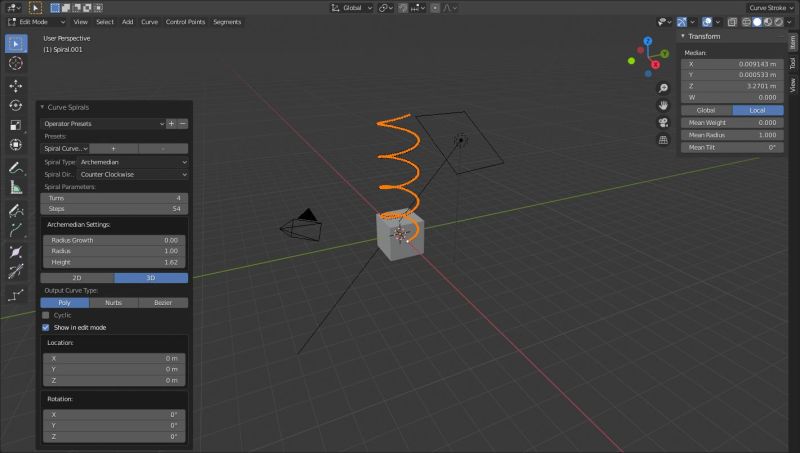
Task: Click the Location X field
Action: point(114,359)
